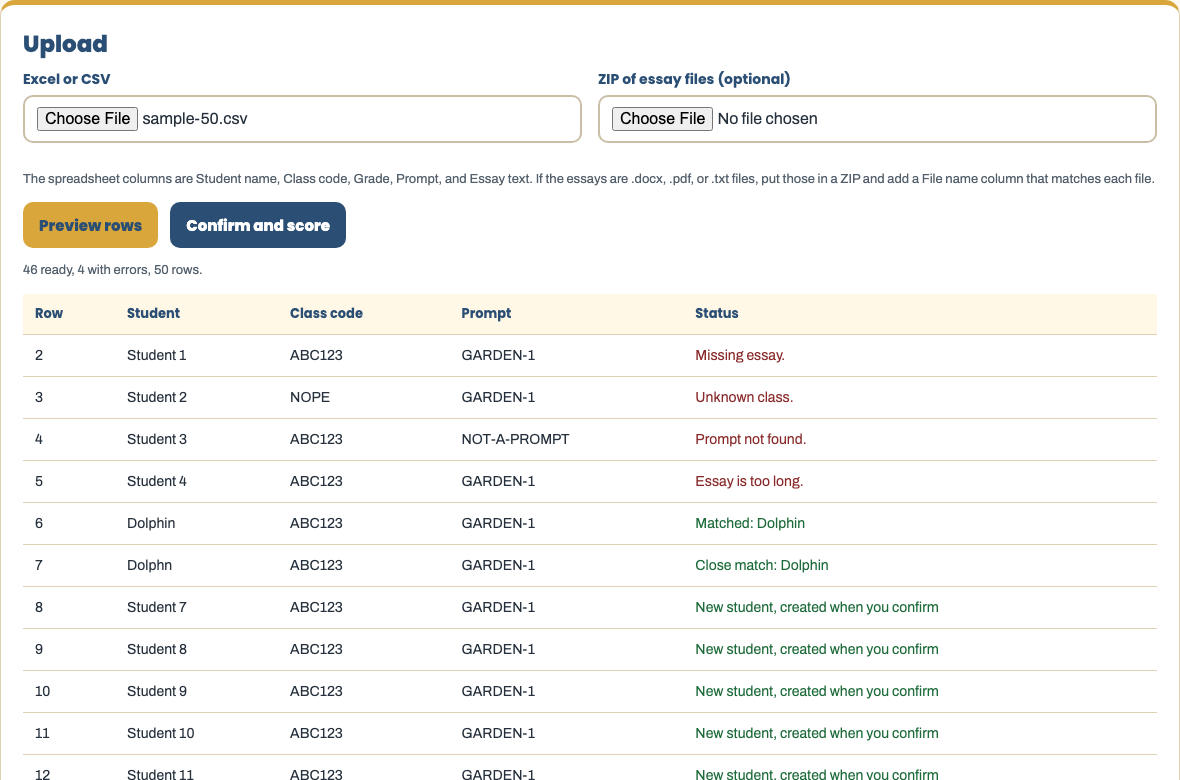Screen dimensions: 1180x780
Task: Click row number 10 cell
Action: [x=42, y=692]
